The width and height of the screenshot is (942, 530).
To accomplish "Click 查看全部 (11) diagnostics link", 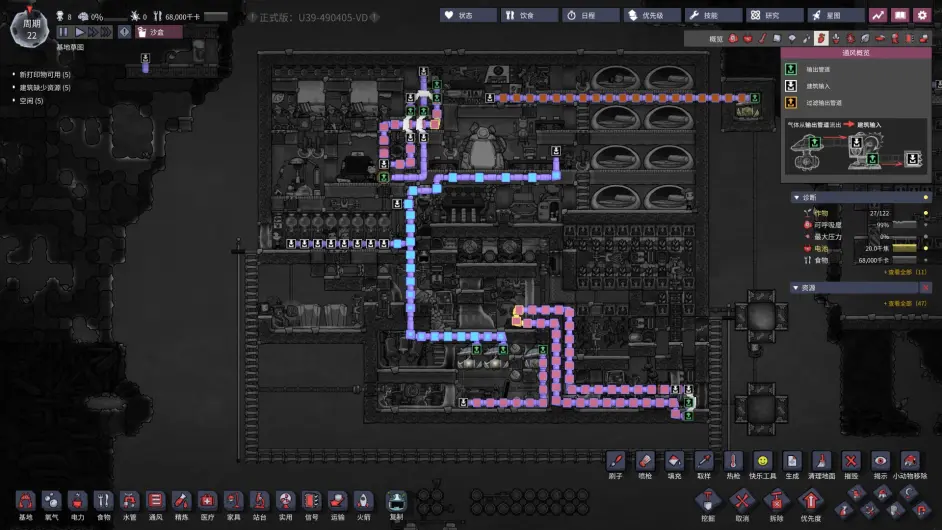I will [904, 272].
